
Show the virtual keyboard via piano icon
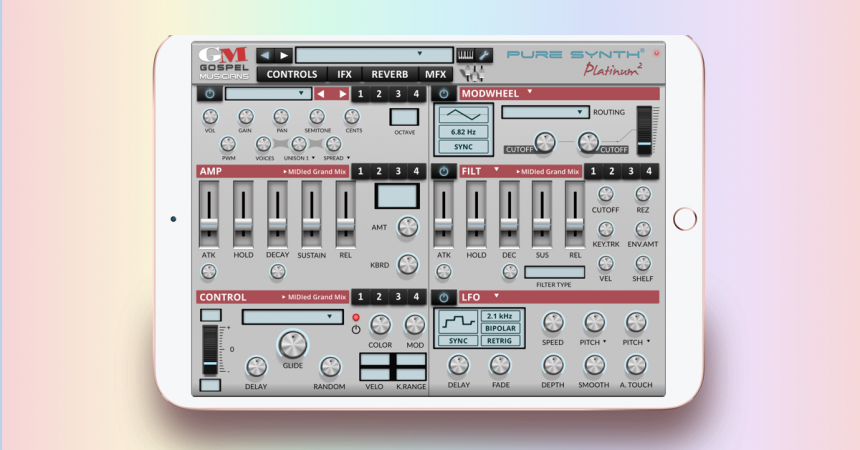tap(466, 54)
